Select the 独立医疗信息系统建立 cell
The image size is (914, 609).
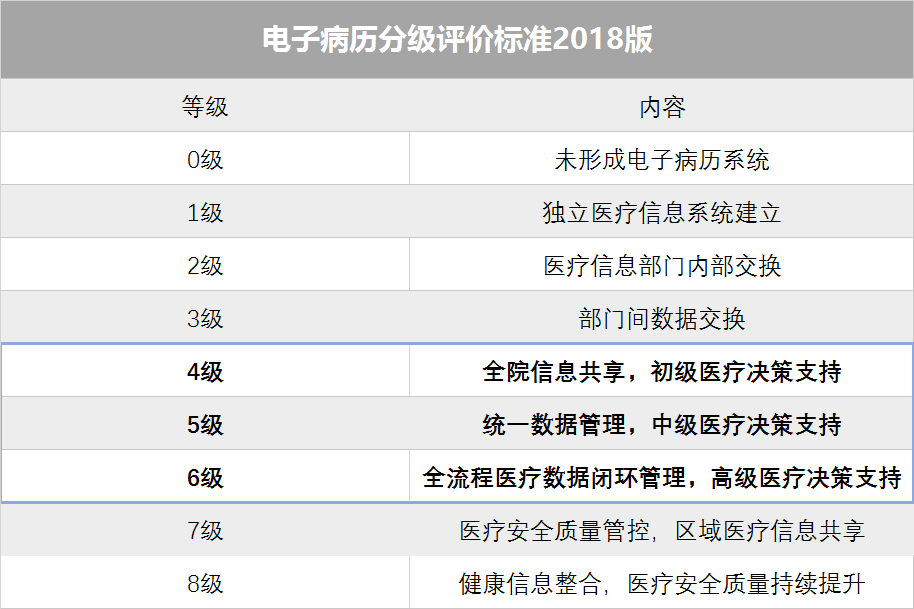(662, 213)
